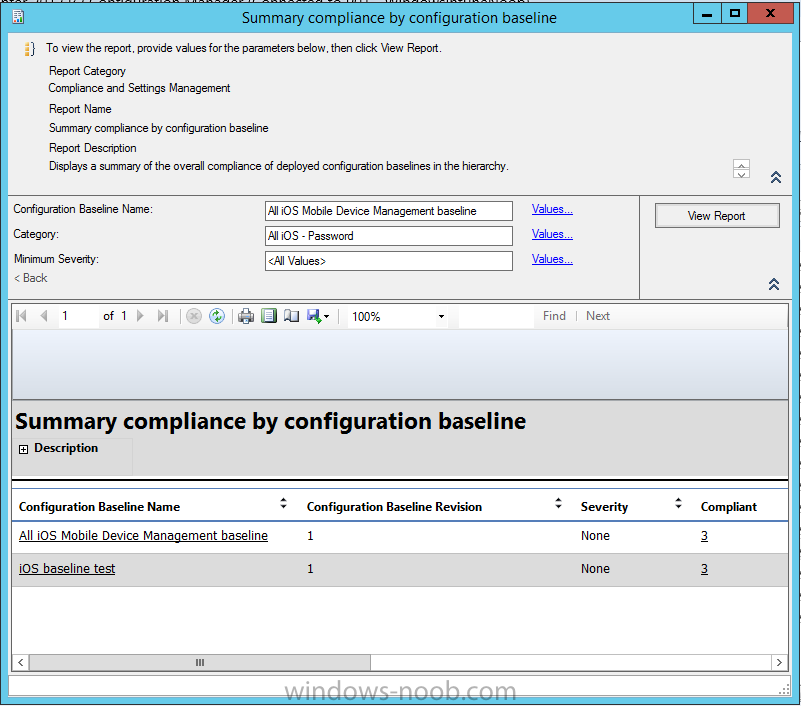Maximize the report window

click(x=735, y=14)
